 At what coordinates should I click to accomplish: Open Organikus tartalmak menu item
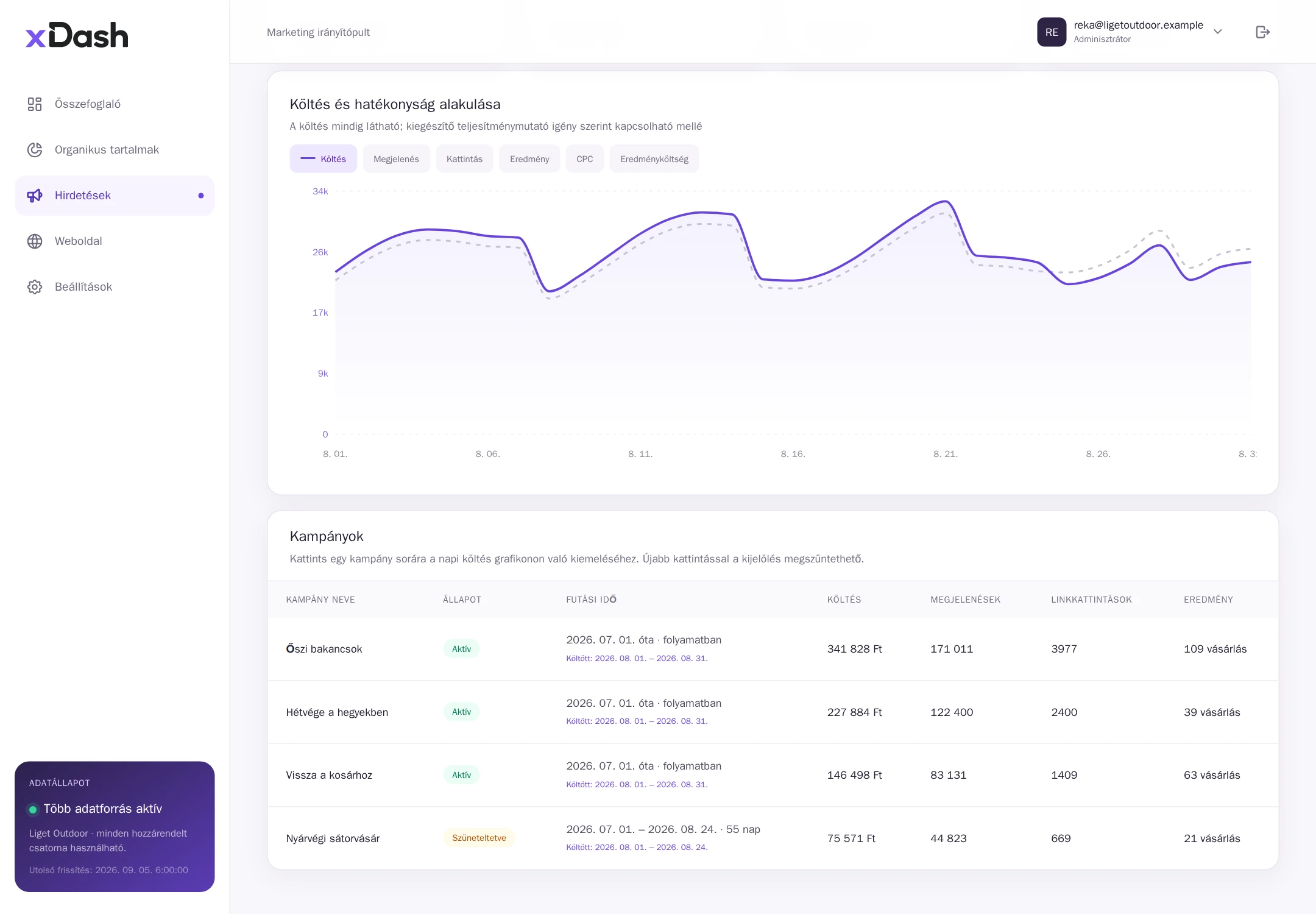115,150
